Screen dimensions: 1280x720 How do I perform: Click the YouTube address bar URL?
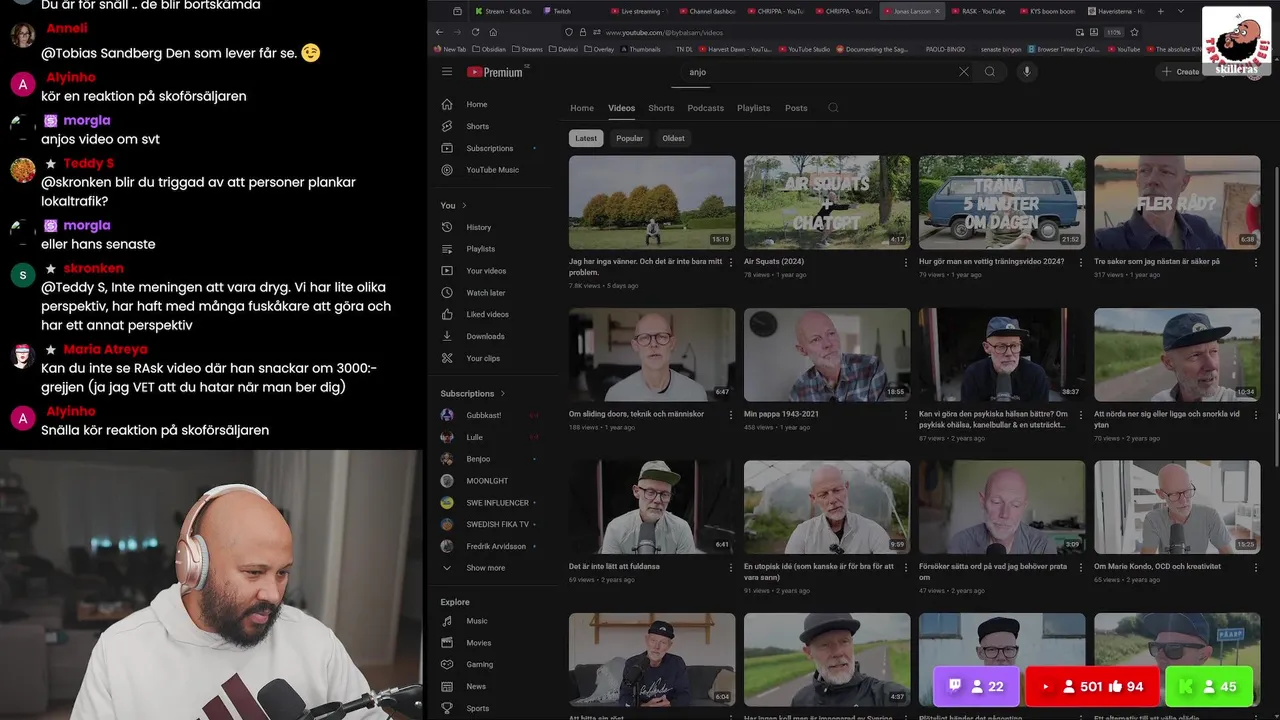[x=665, y=32]
